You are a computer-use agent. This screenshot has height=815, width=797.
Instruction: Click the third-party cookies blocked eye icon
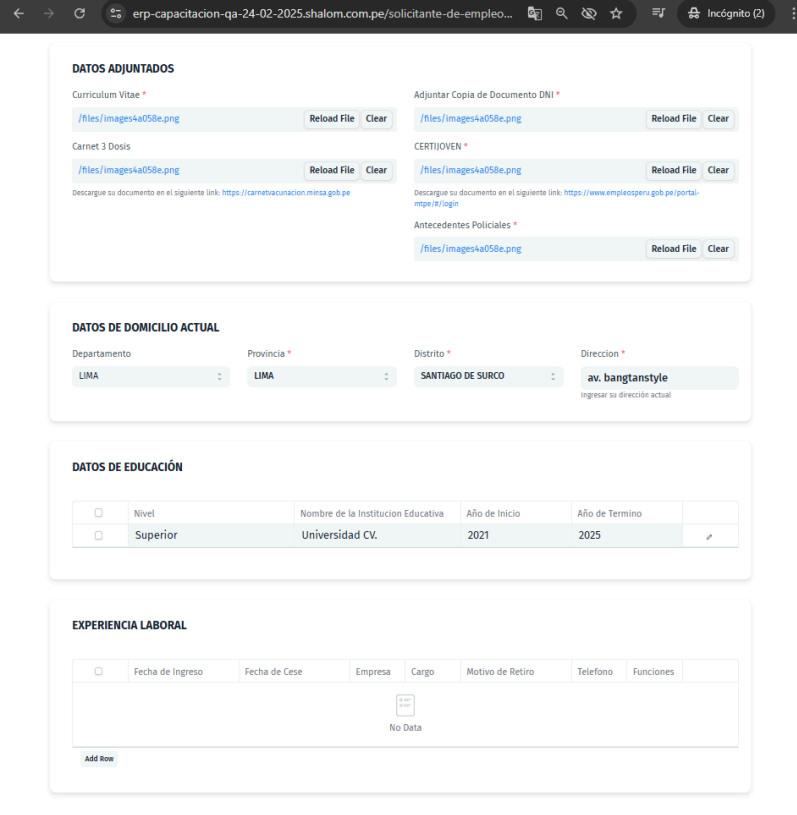pos(589,14)
